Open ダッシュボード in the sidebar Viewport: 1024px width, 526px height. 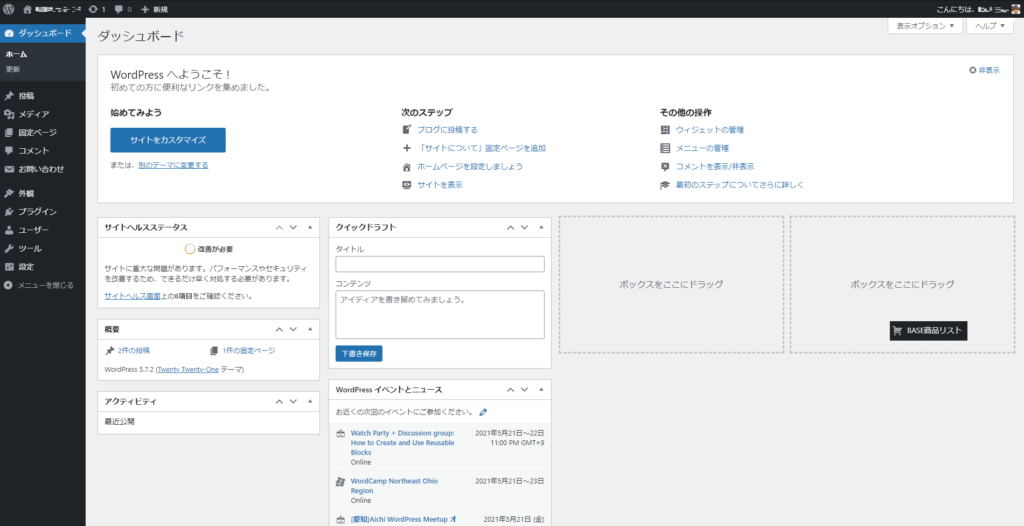pos(42,33)
